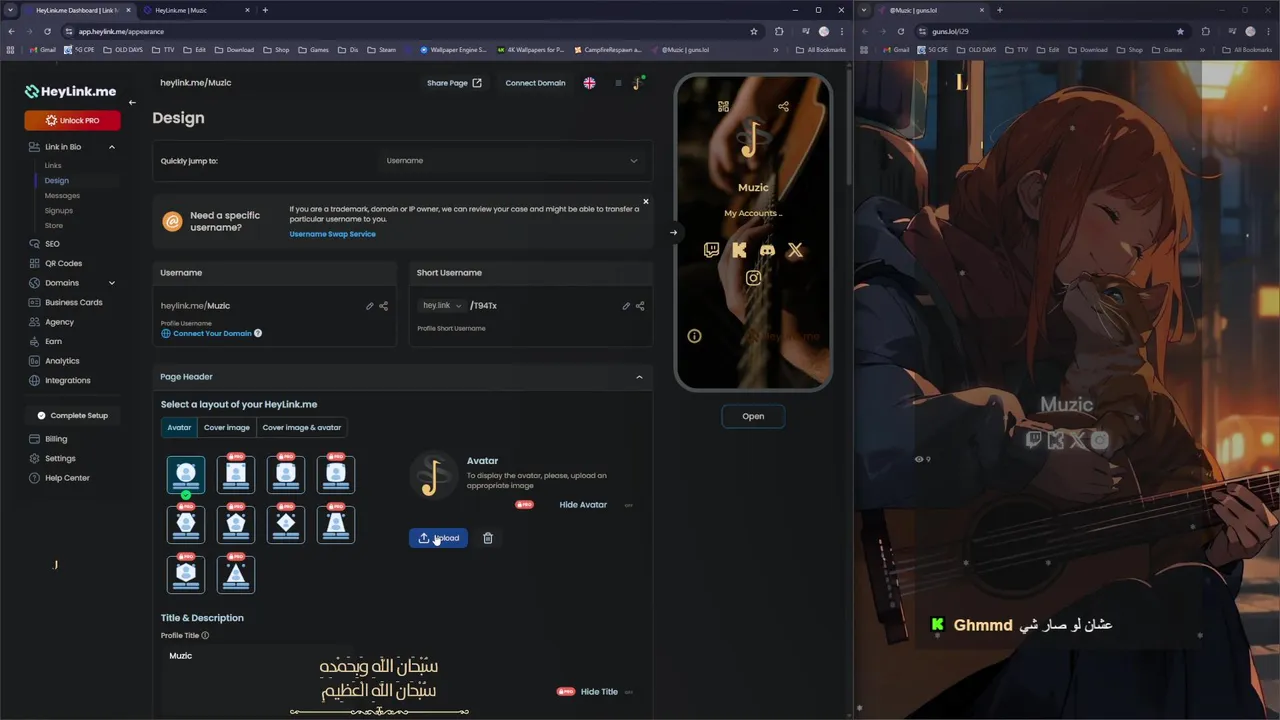Bookmark the heylink.me page with star
This screenshot has height=720, width=1280.
pos(754,31)
